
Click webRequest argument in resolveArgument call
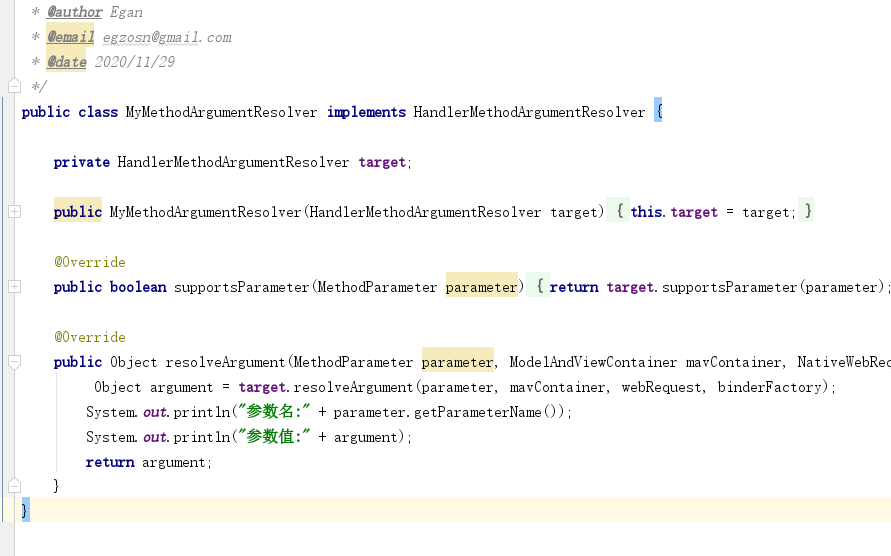[663, 387]
